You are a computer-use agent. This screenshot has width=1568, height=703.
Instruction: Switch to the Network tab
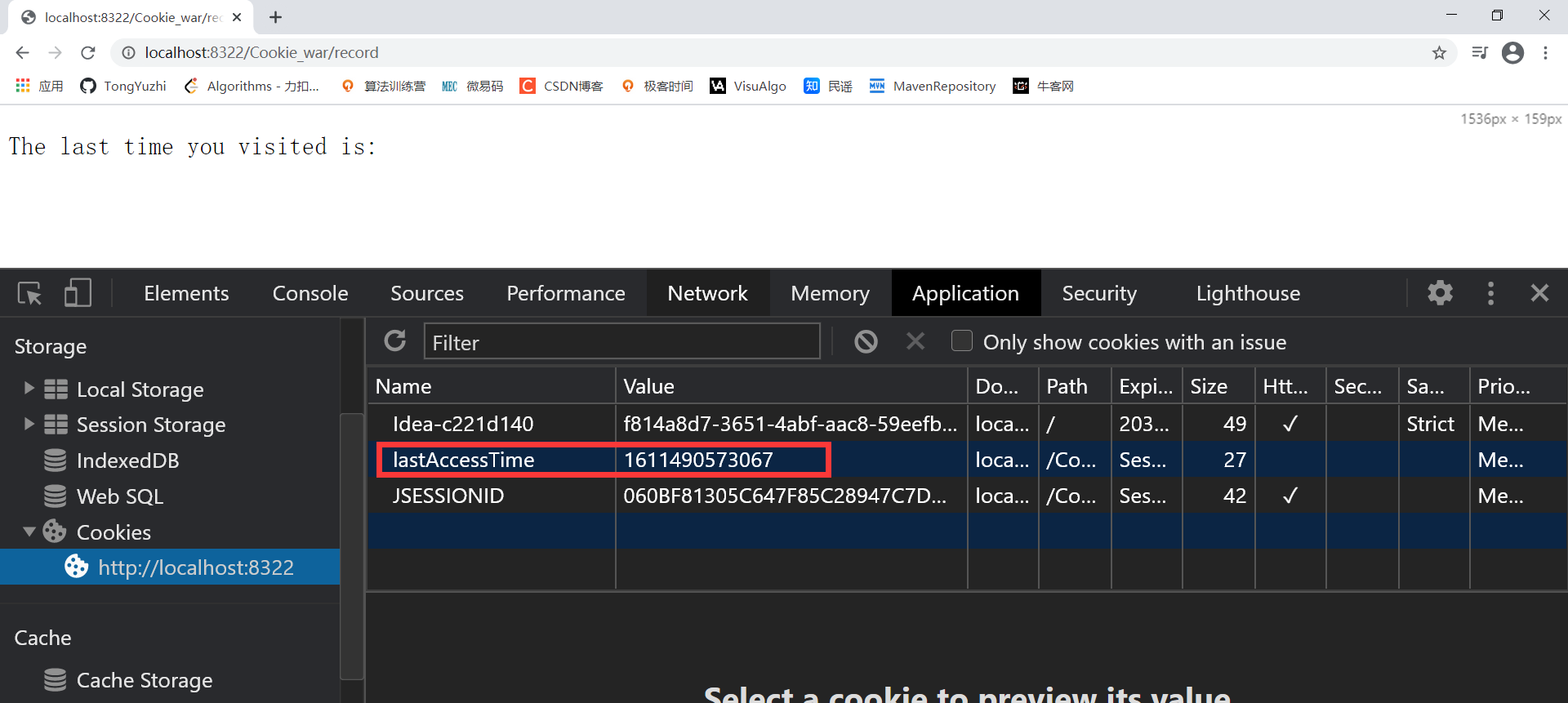coord(707,293)
